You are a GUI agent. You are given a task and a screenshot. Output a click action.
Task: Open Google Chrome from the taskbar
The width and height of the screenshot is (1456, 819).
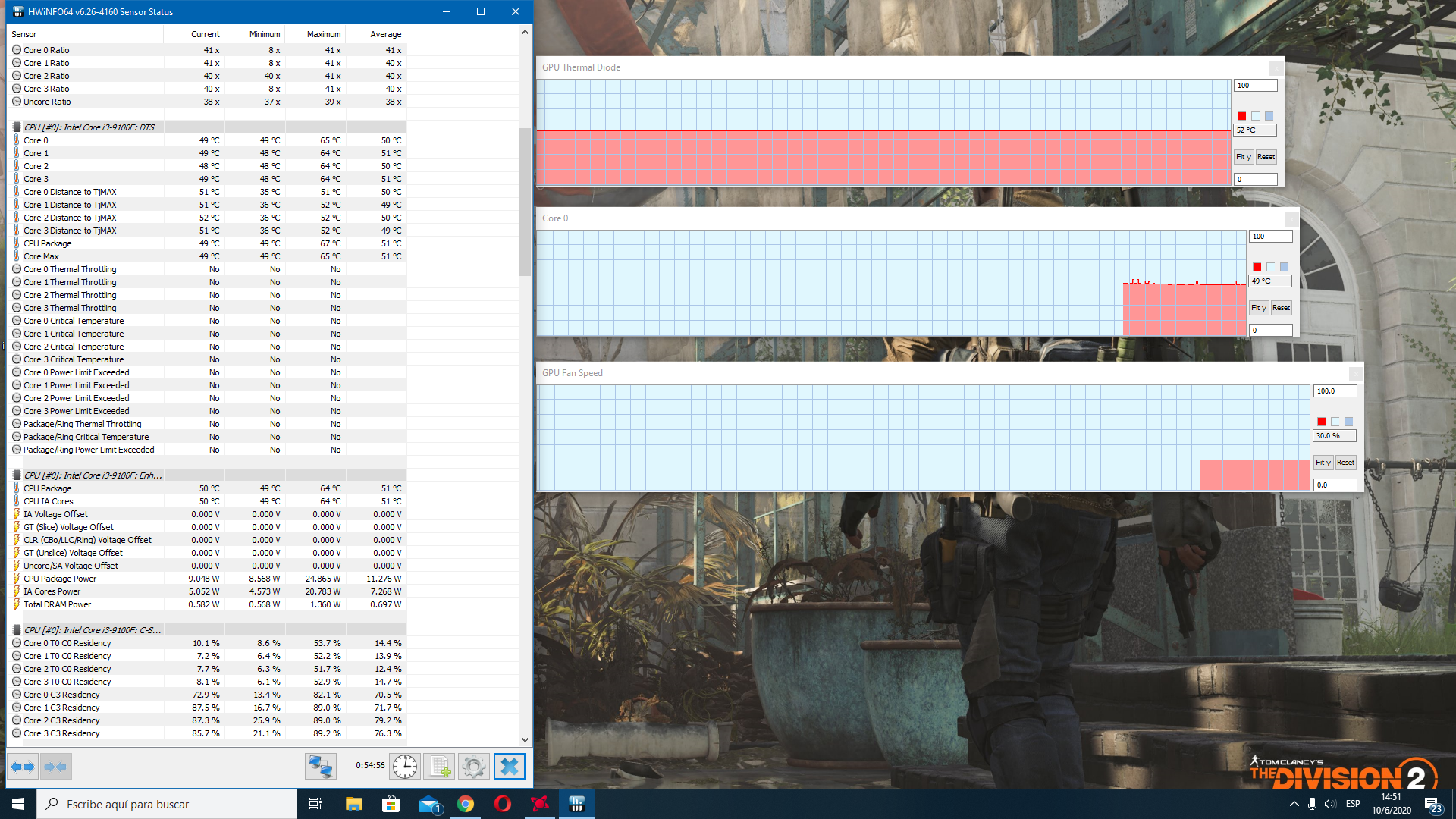coord(466,804)
